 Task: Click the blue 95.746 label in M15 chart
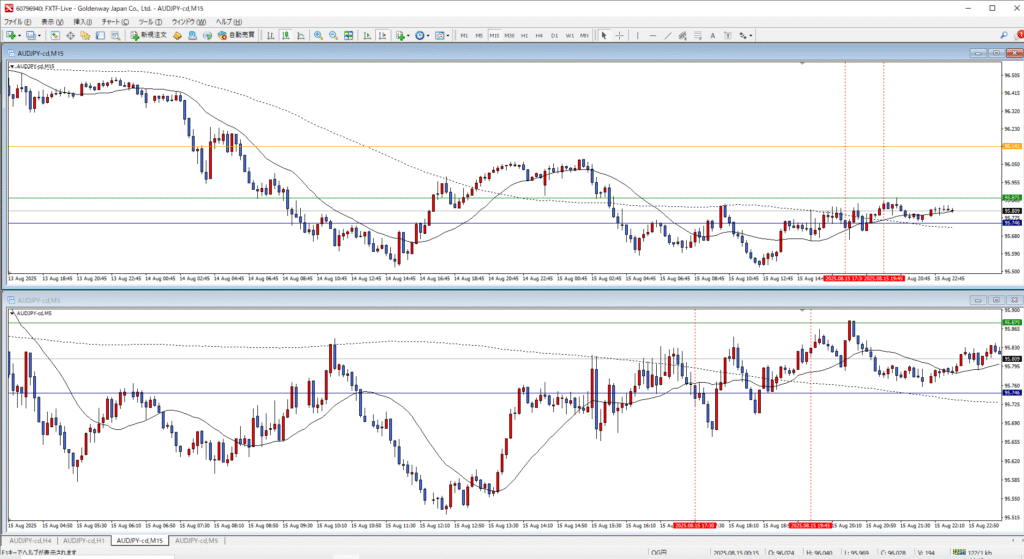pos(1012,223)
